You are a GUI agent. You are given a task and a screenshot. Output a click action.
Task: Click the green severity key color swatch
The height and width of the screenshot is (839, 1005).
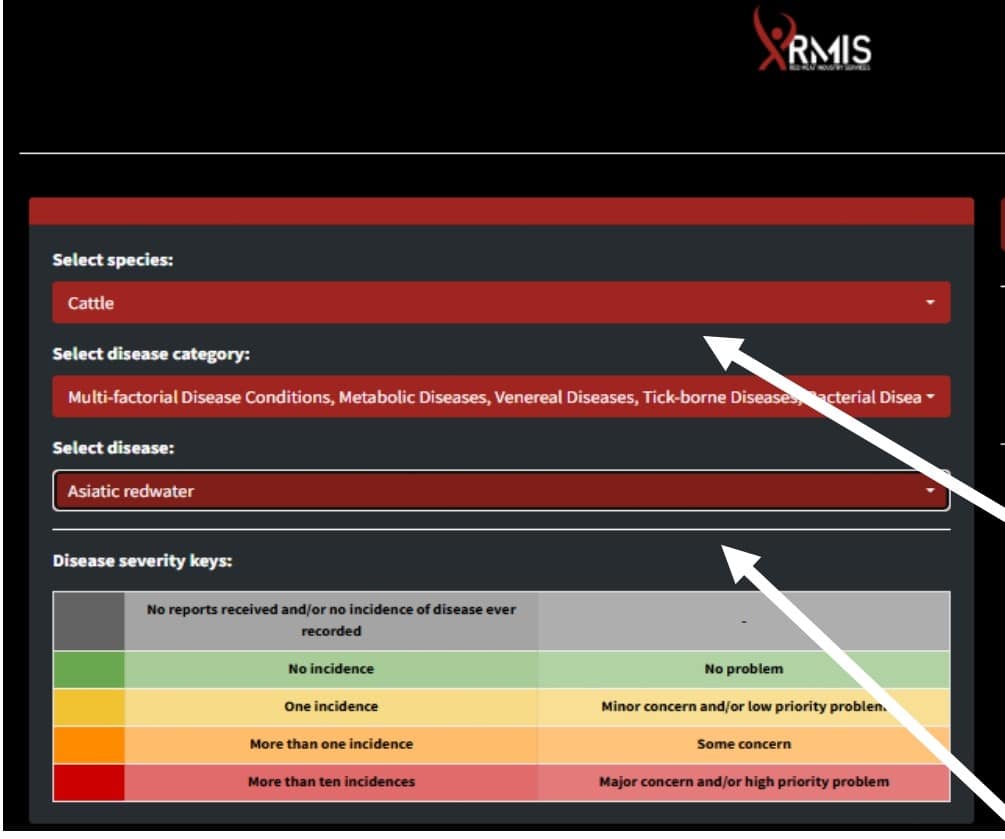point(89,669)
